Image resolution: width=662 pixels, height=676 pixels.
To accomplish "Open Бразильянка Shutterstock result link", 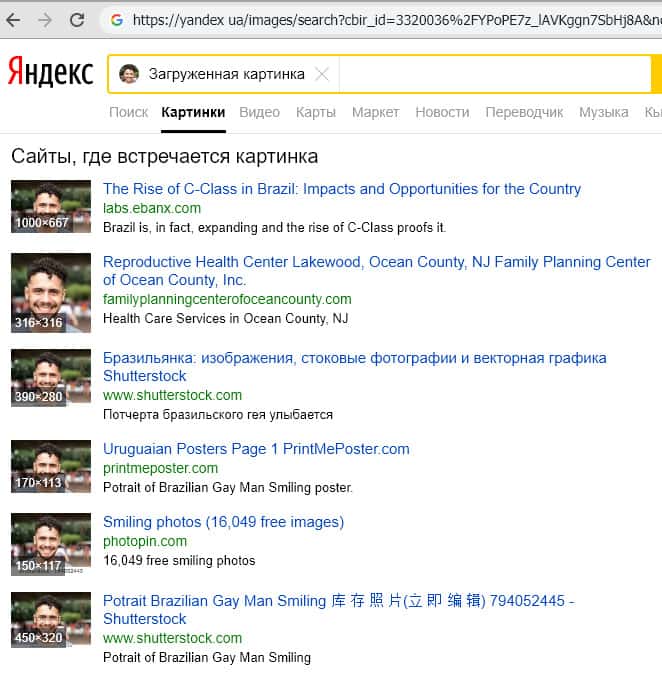I will coord(354,367).
